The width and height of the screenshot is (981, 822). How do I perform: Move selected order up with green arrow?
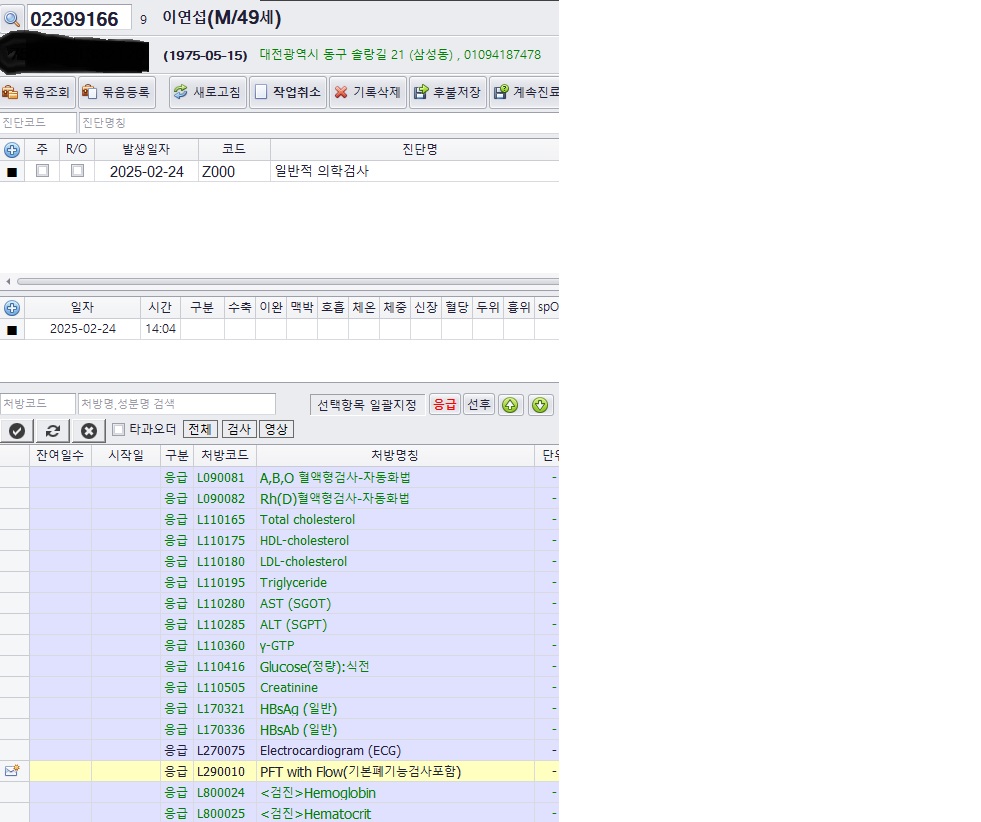pyautogui.click(x=511, y=405)
